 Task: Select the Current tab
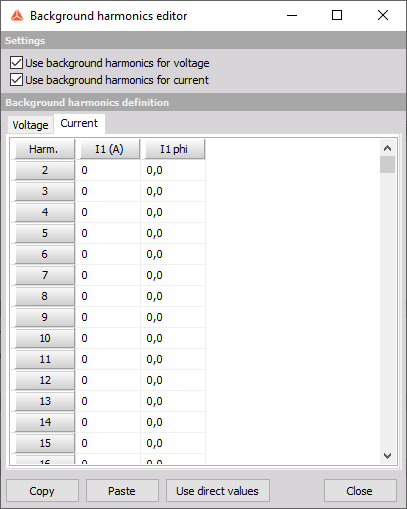point(79,123)
